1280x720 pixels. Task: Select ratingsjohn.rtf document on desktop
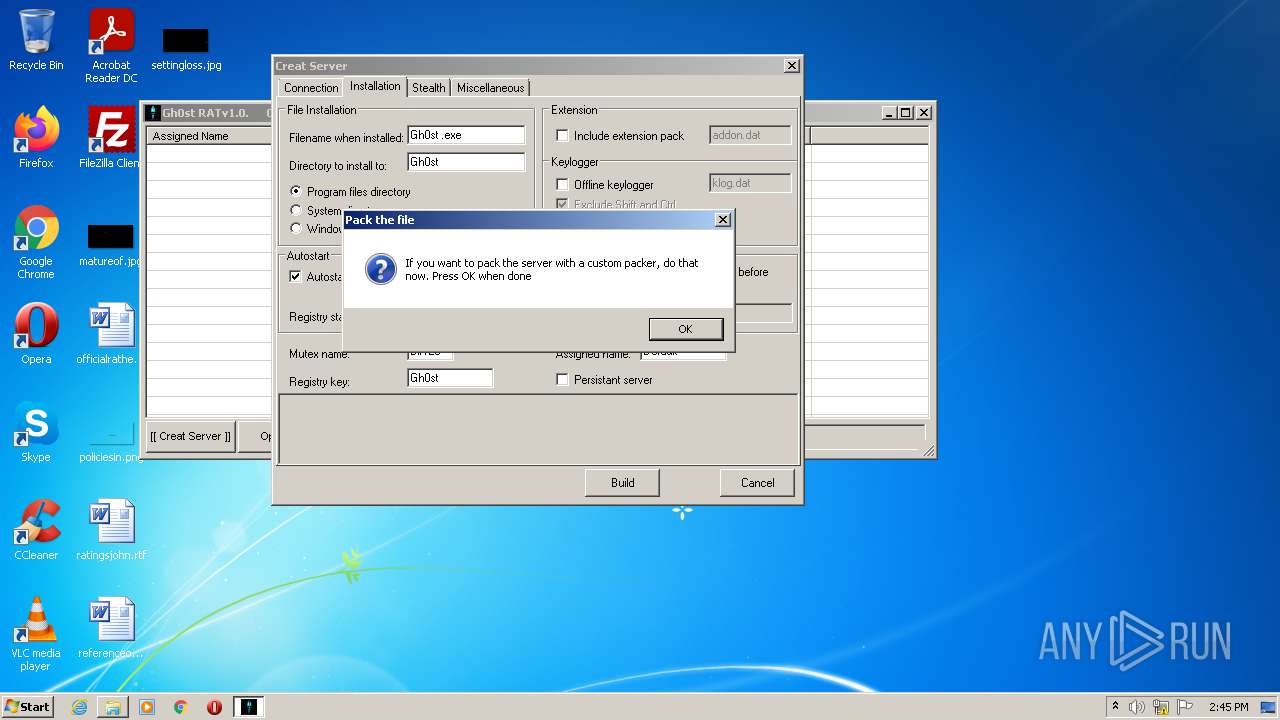point(111,530)
